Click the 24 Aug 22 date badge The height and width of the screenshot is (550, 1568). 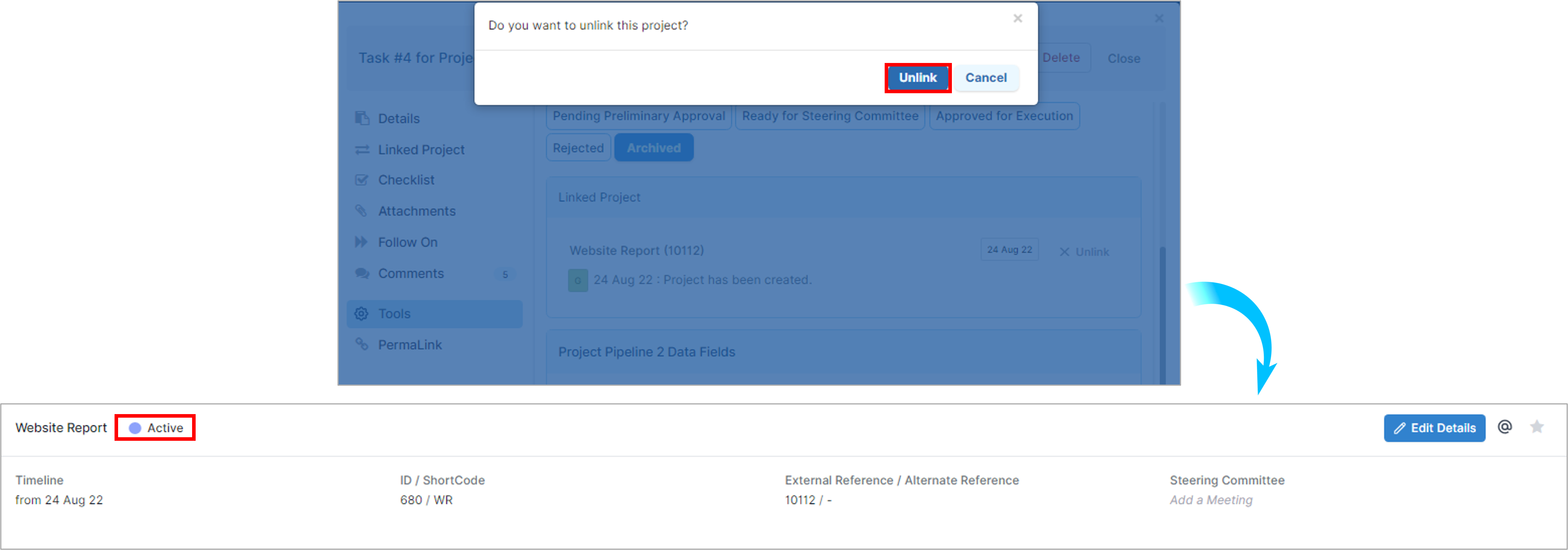coord(1009,250)
